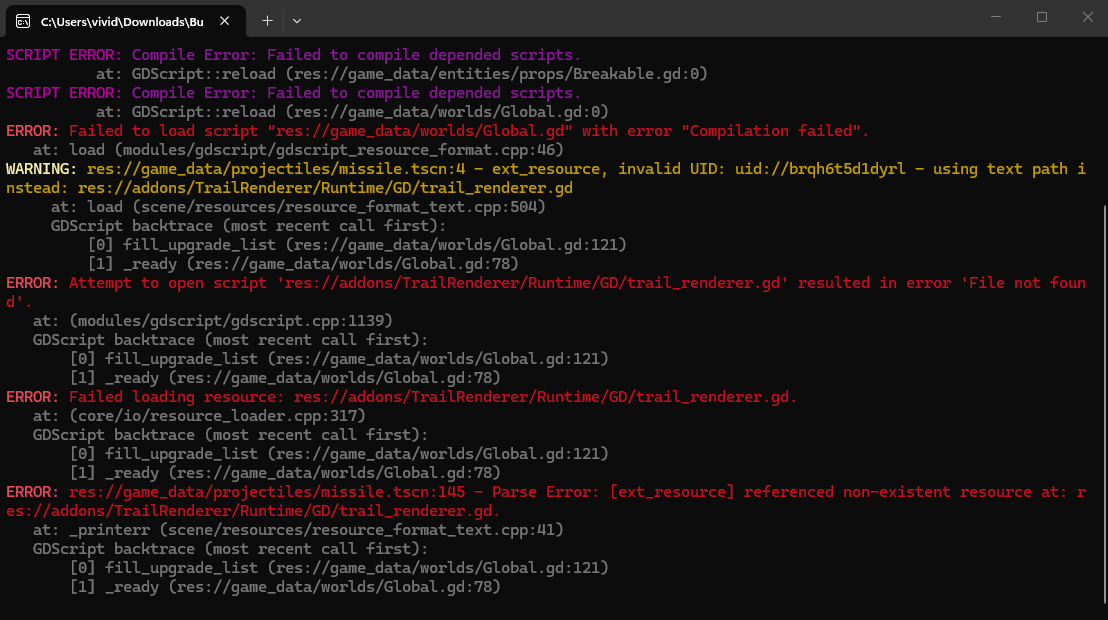Click the second 'SCRIPT ERROR:' line
The width and height of the screenshot is (1108, 620).
[293, 93]
